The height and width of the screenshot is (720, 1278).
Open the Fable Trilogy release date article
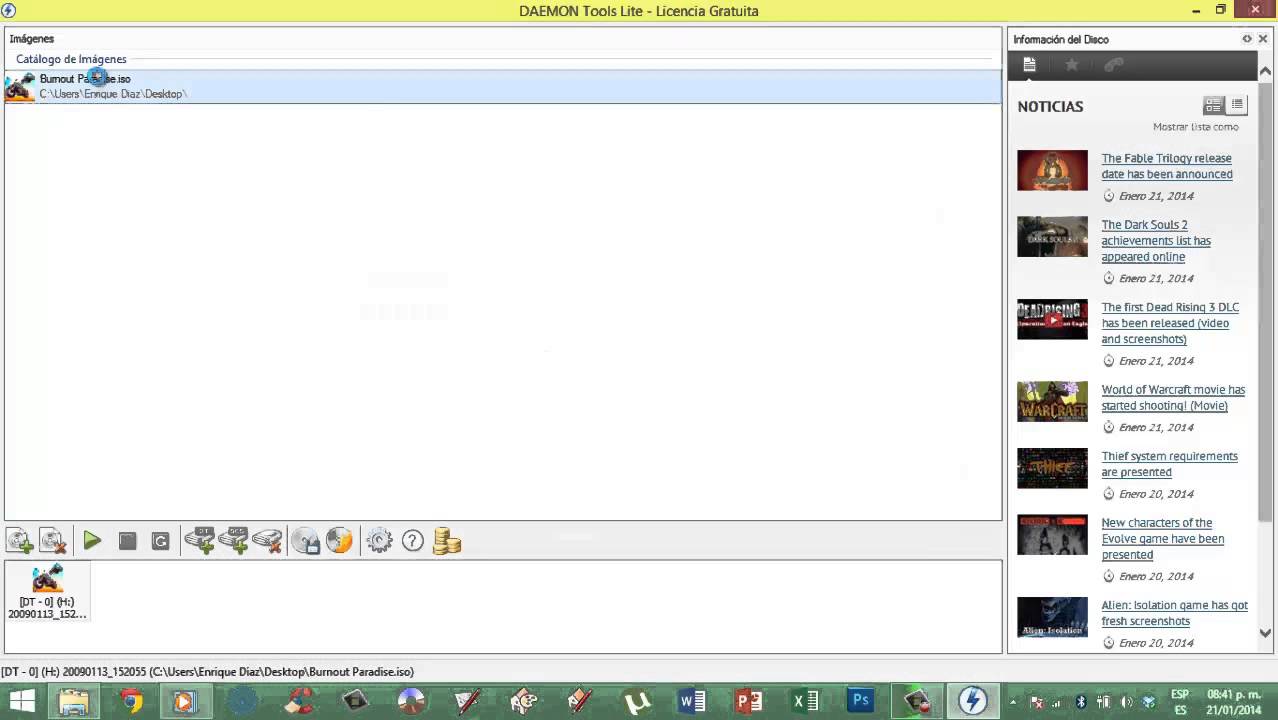[1167, 166]
